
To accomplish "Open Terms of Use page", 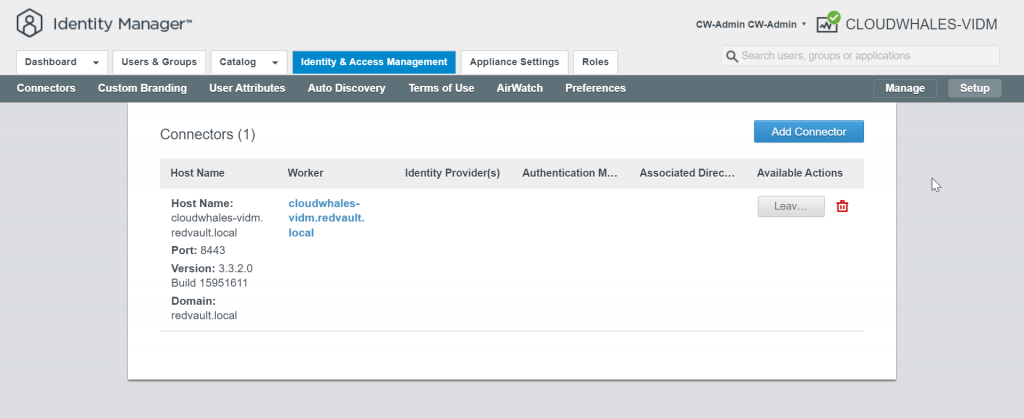I will 441,88.
